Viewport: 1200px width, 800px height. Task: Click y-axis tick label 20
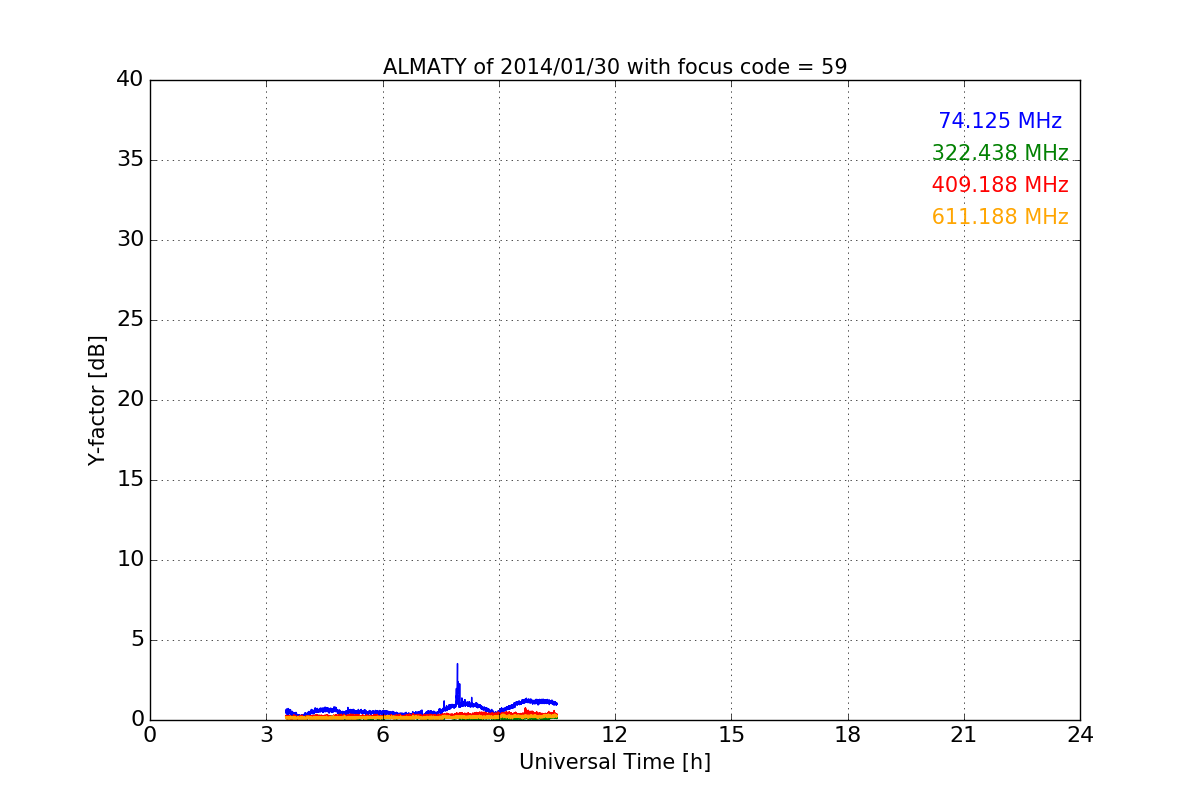tap(130, 399)
